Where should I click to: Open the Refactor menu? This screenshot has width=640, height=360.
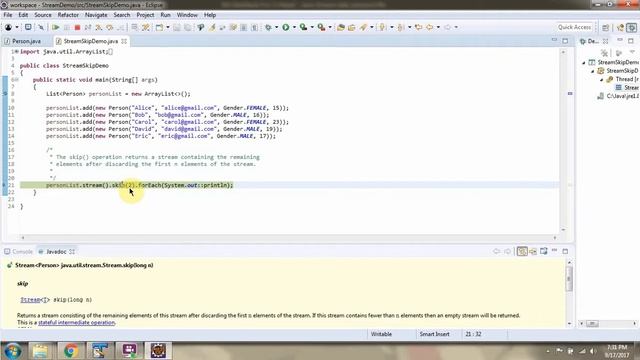coord(68,15)
